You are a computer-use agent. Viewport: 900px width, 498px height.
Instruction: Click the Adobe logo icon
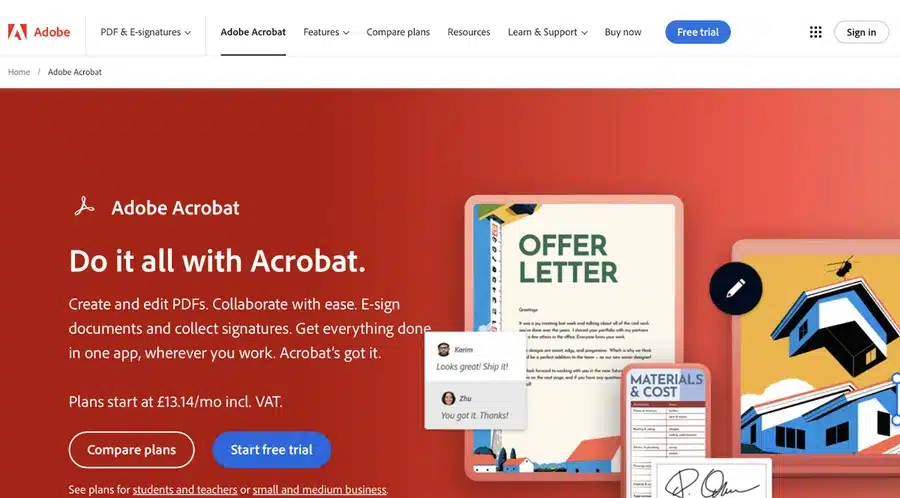(x=17, y=32)
